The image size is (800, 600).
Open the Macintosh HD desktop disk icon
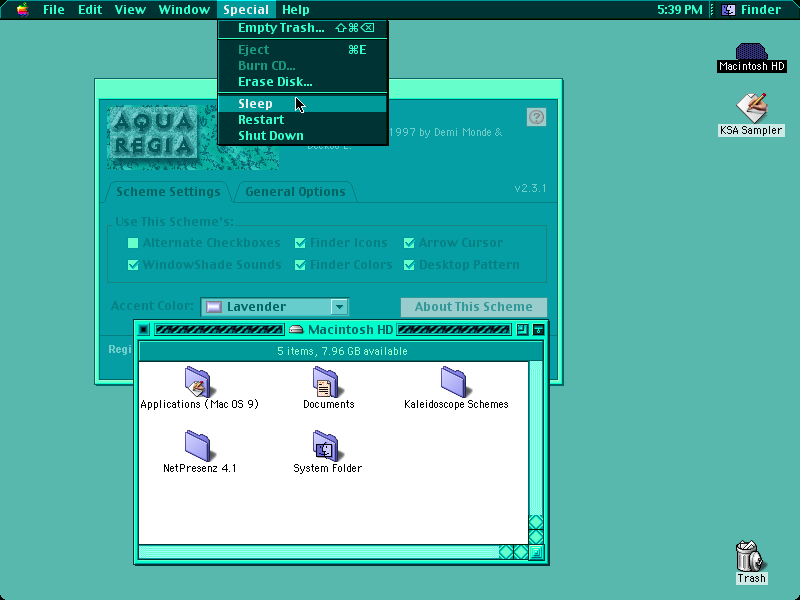(751, 51)
